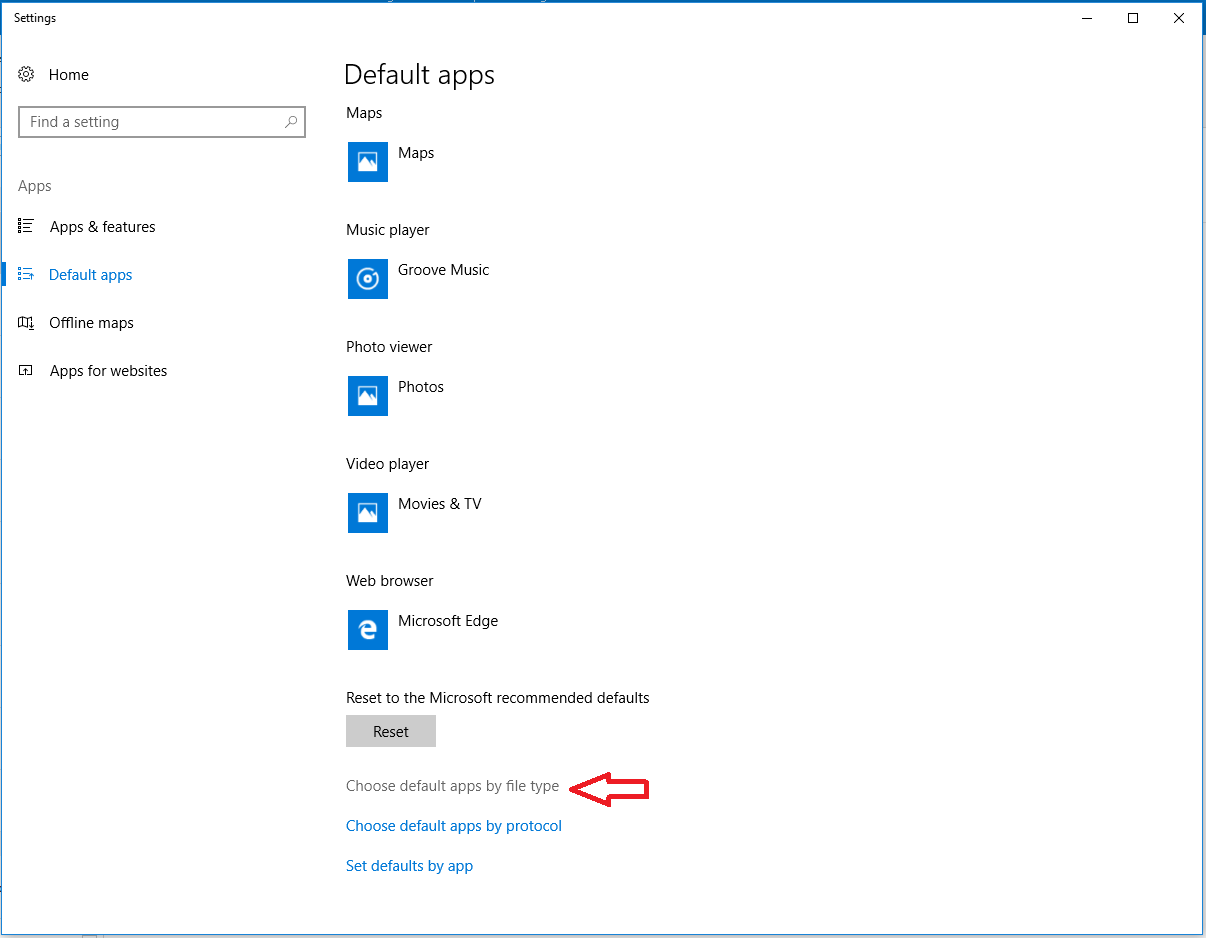Click the Movies & TV app icon
Viewport: 1206px width, 938px height.
(x=367, y=513)
